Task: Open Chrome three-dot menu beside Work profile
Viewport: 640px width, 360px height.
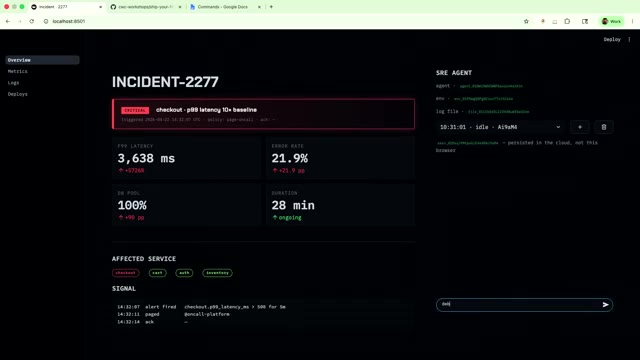Action: coord(632,21)
